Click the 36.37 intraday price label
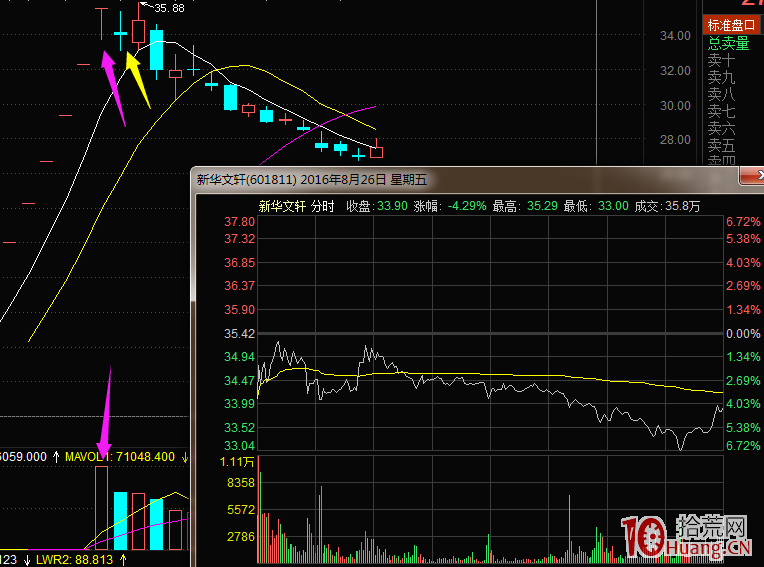Viewport: 764px width, 567px height. 239,285
